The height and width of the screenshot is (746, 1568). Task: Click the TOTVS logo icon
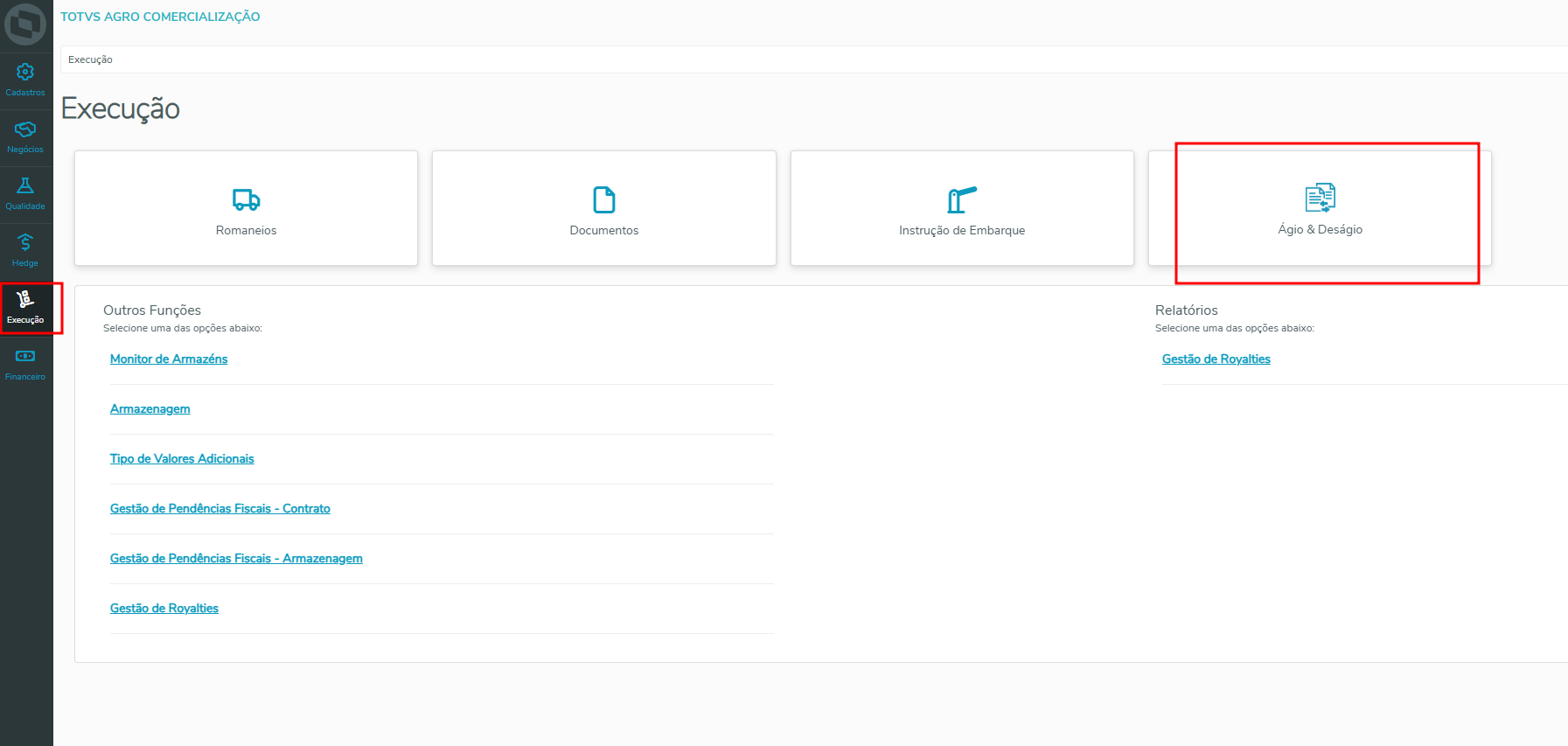click(25, 24)
